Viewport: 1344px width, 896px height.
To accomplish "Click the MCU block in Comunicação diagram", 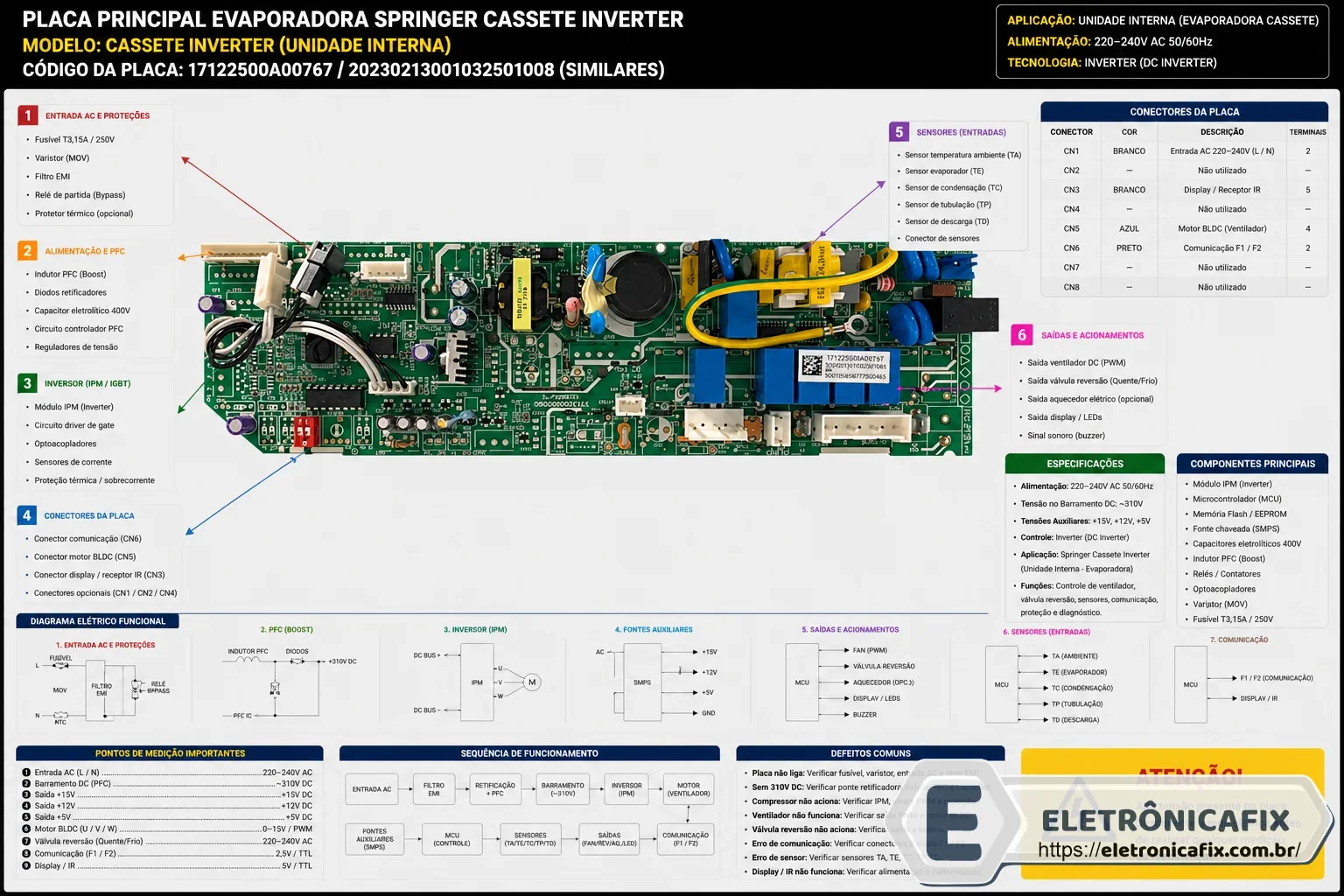I will tap(1191, 684).
